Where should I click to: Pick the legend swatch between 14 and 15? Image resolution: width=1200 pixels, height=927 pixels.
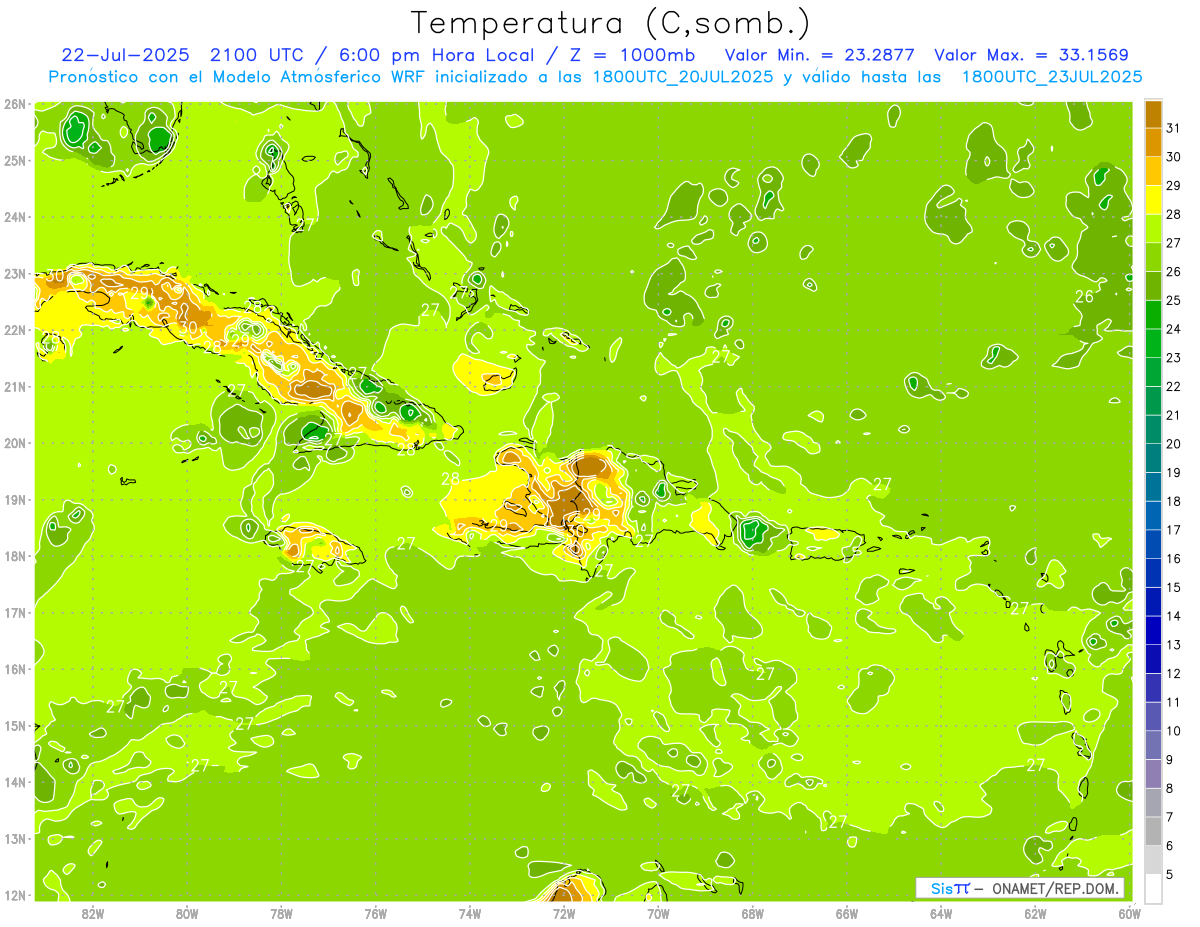pyautogui.click(x=1153, y=601)
